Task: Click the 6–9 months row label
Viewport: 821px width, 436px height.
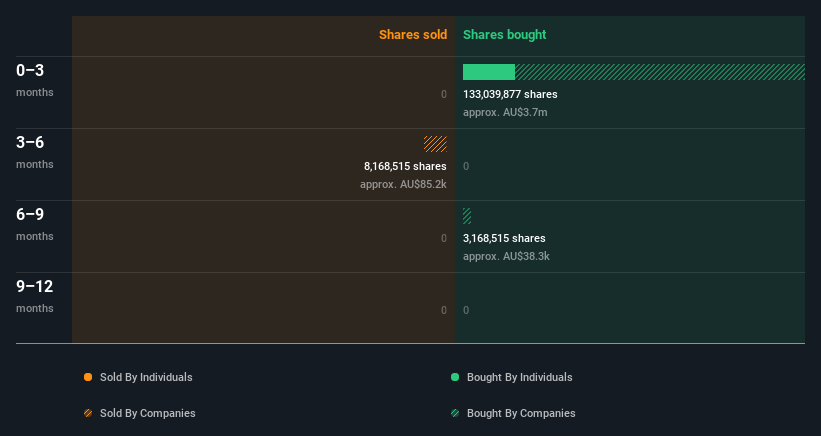Action: click(x=35, y=224)
